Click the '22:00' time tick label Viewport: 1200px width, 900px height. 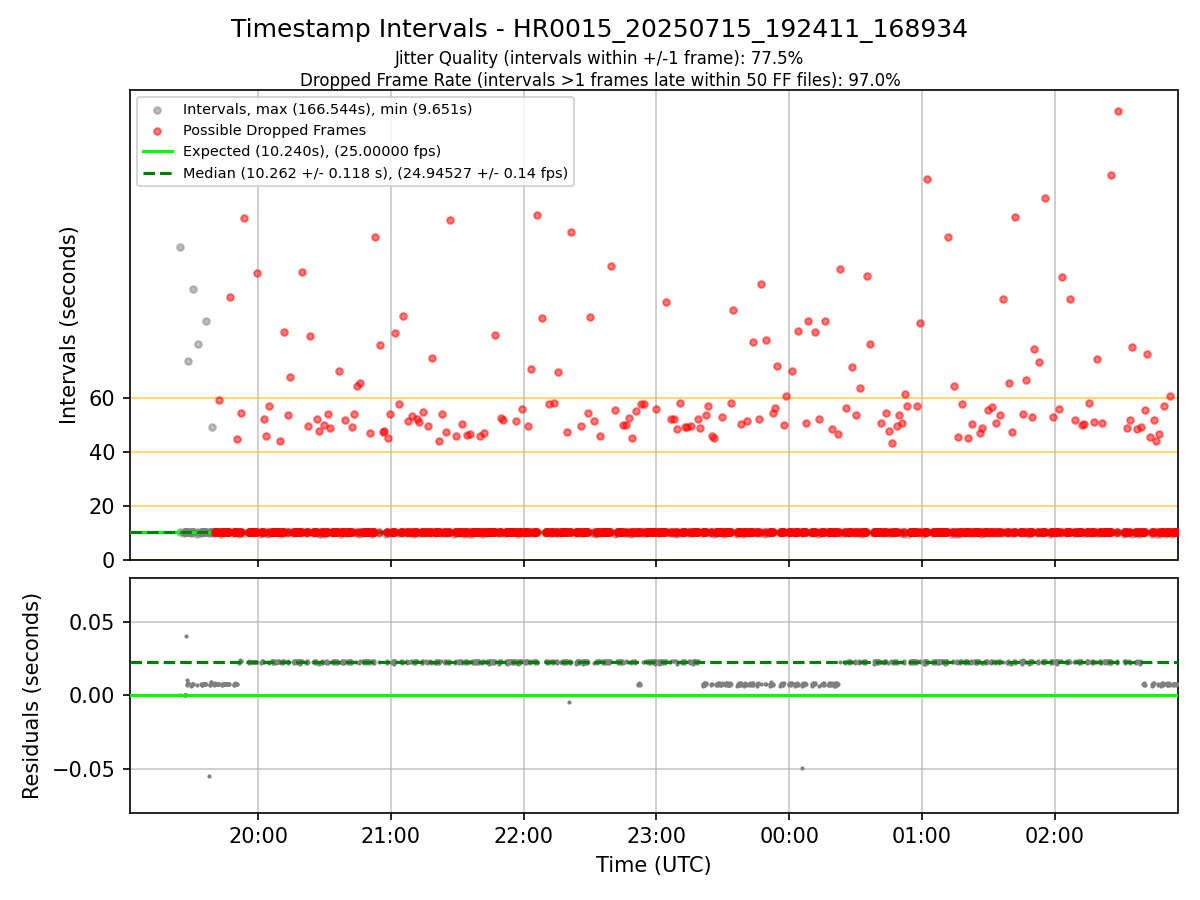click(x=524, y=835)
